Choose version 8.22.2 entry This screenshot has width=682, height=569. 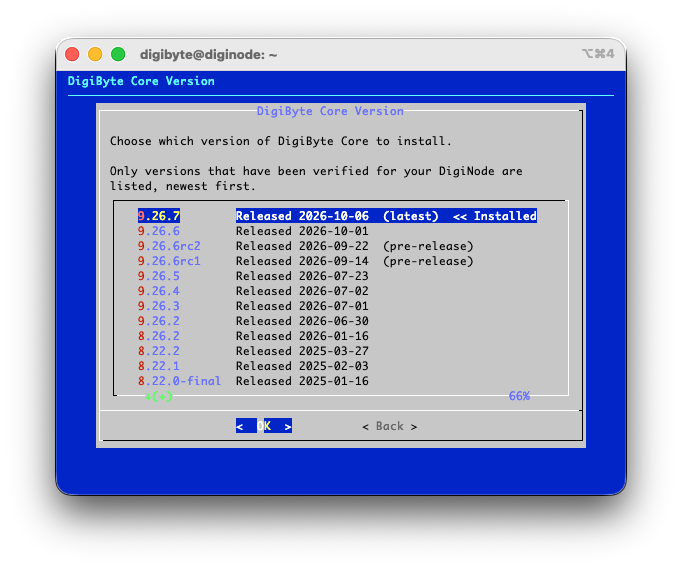click(253, 351)
